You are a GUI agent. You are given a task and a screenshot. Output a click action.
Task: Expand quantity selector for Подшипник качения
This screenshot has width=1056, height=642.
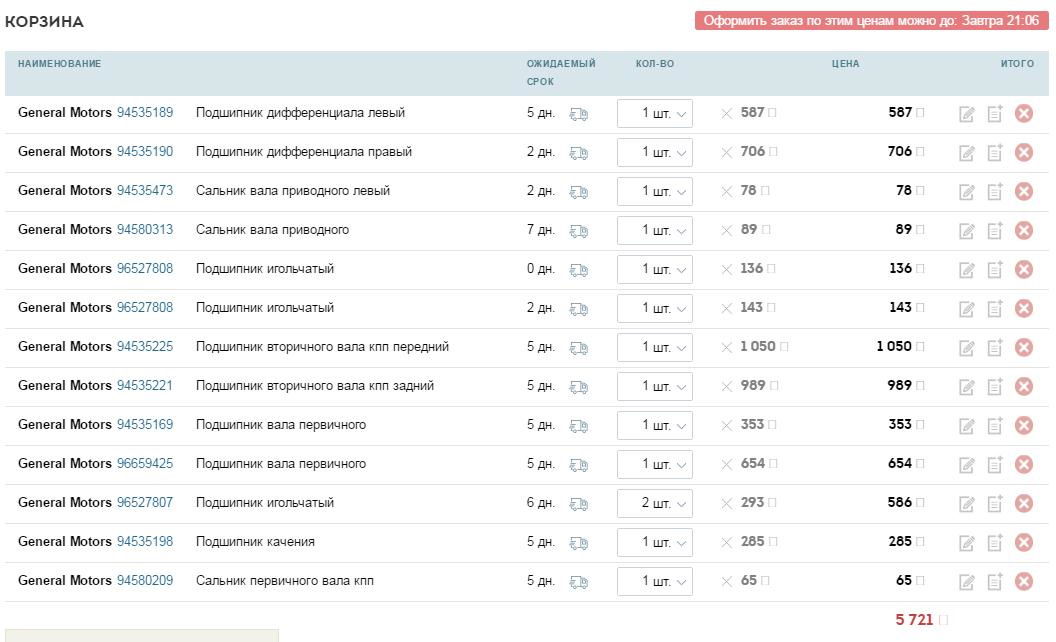coord(655,541)
